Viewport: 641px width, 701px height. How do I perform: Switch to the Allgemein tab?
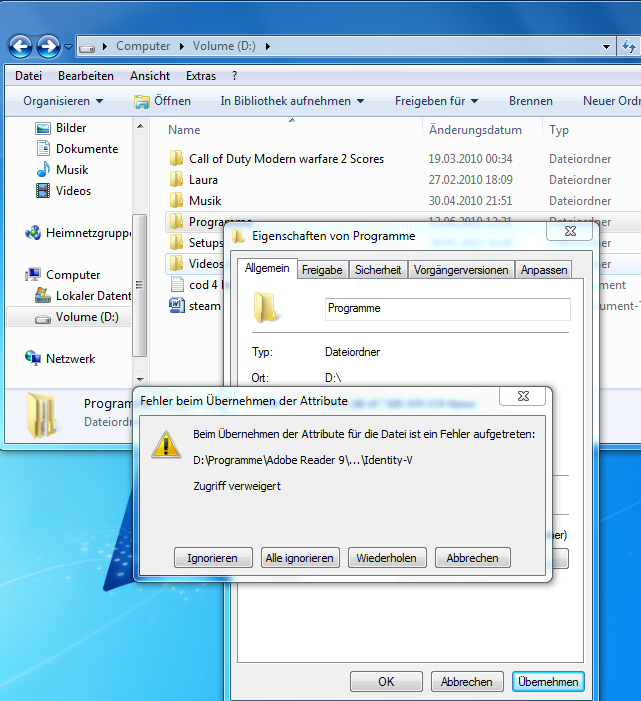tap(267, 269)
